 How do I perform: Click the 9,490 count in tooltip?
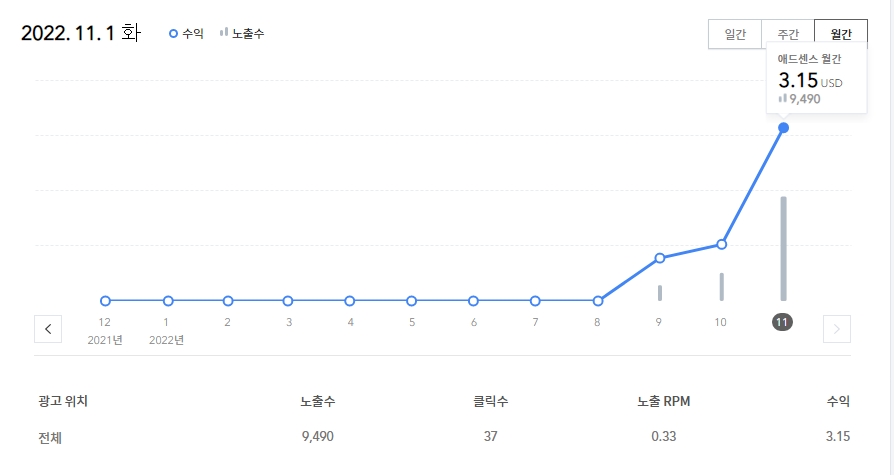pos(804,99)
